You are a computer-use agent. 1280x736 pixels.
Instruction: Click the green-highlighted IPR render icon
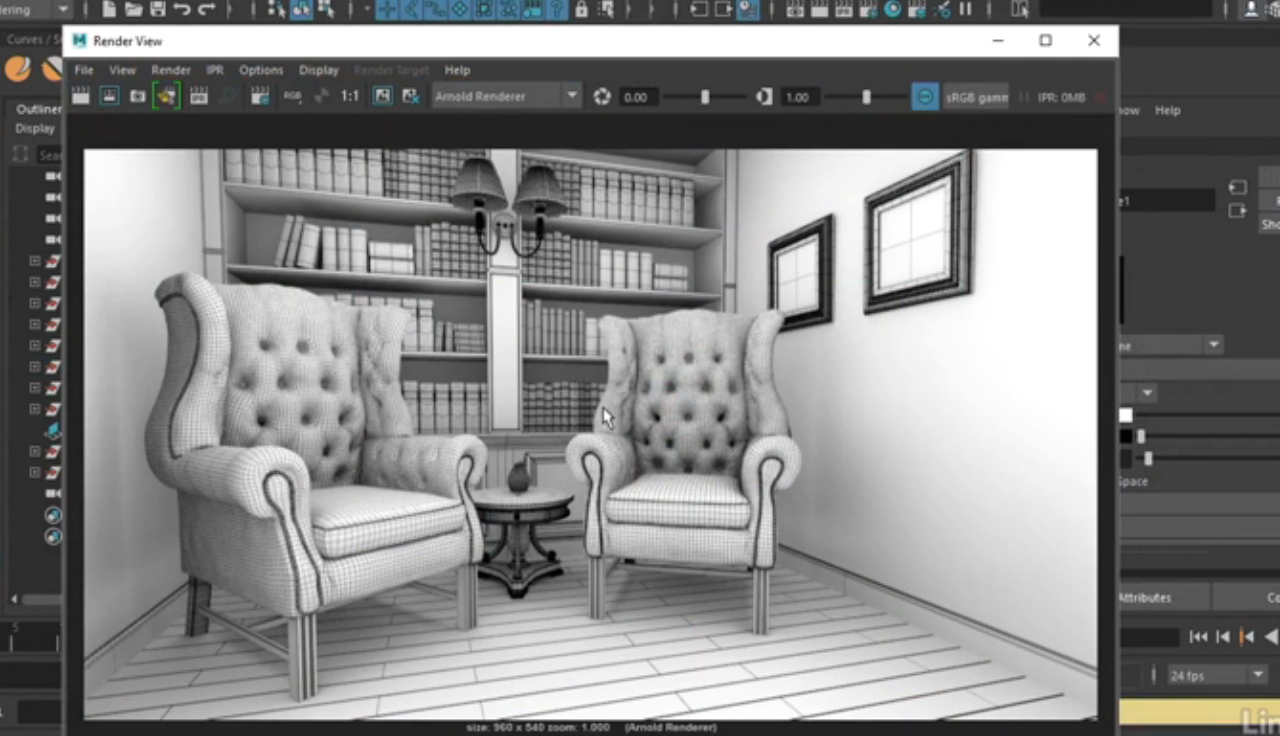point(166,96)
